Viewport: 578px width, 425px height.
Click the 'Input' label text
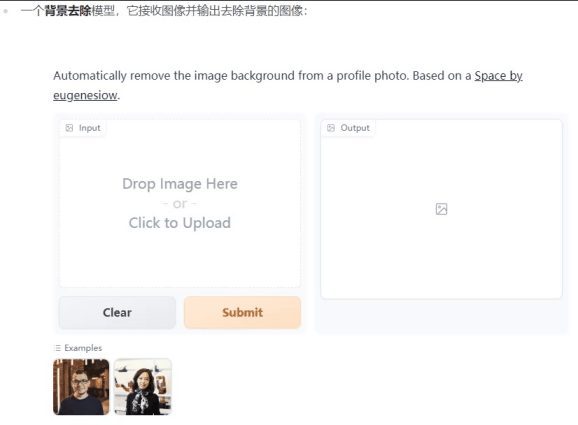pos(90,128)
